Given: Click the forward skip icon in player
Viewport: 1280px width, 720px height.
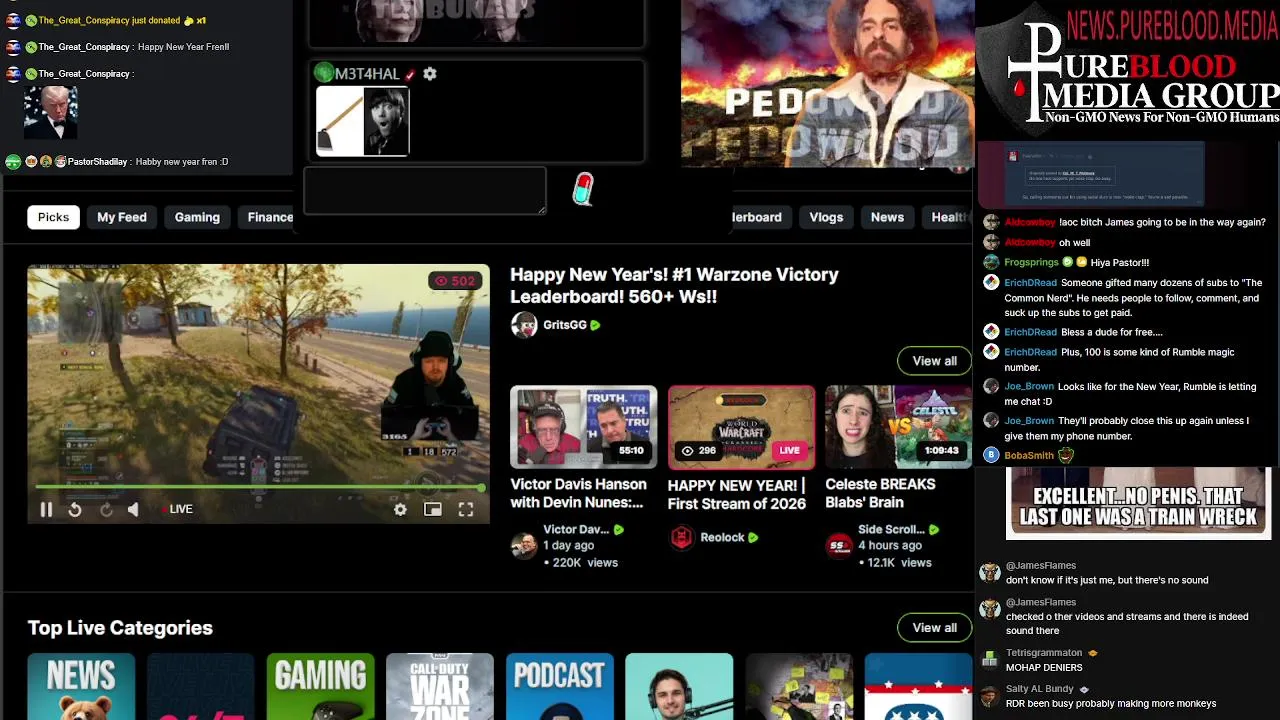Looking at the screenshot, I should click(x=106, y=509).
